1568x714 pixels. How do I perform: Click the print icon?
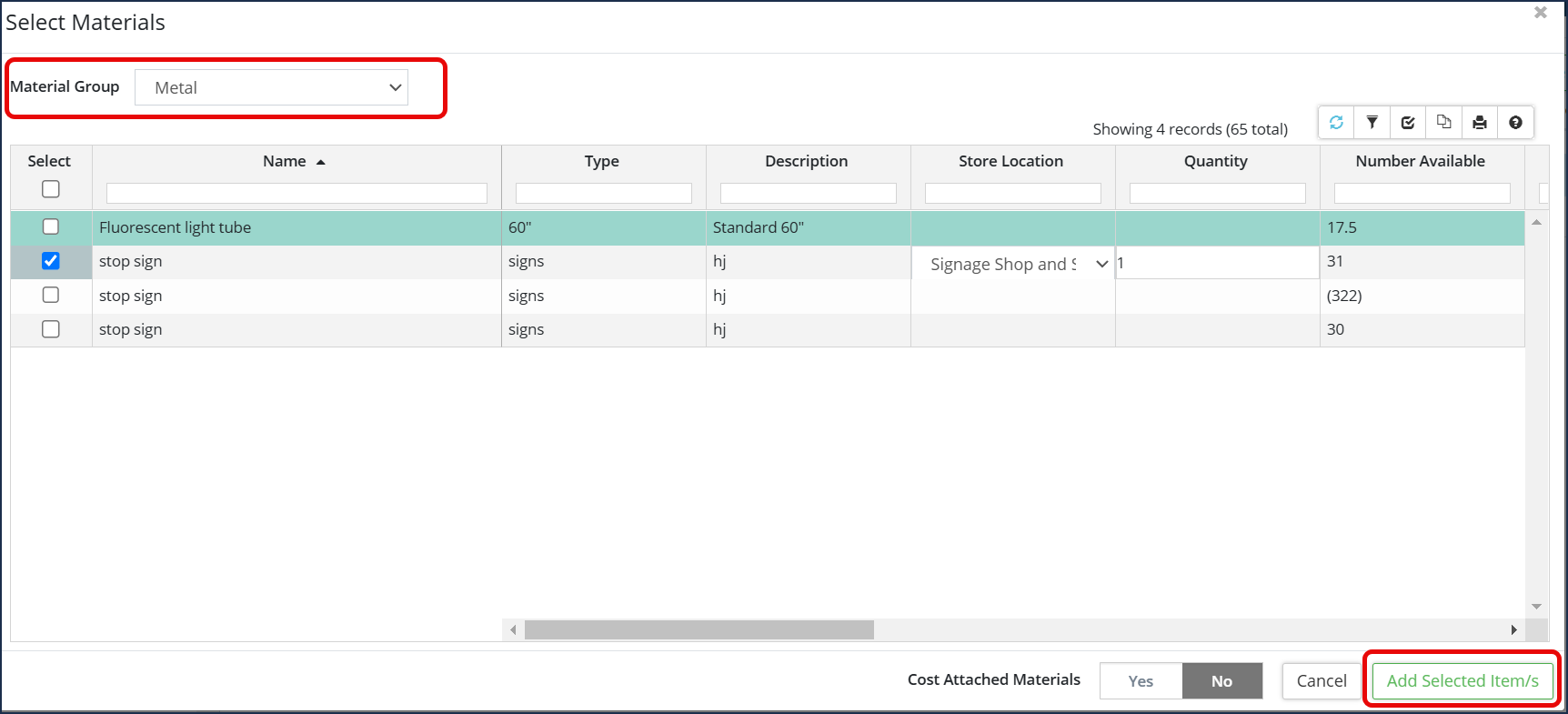1480,123
